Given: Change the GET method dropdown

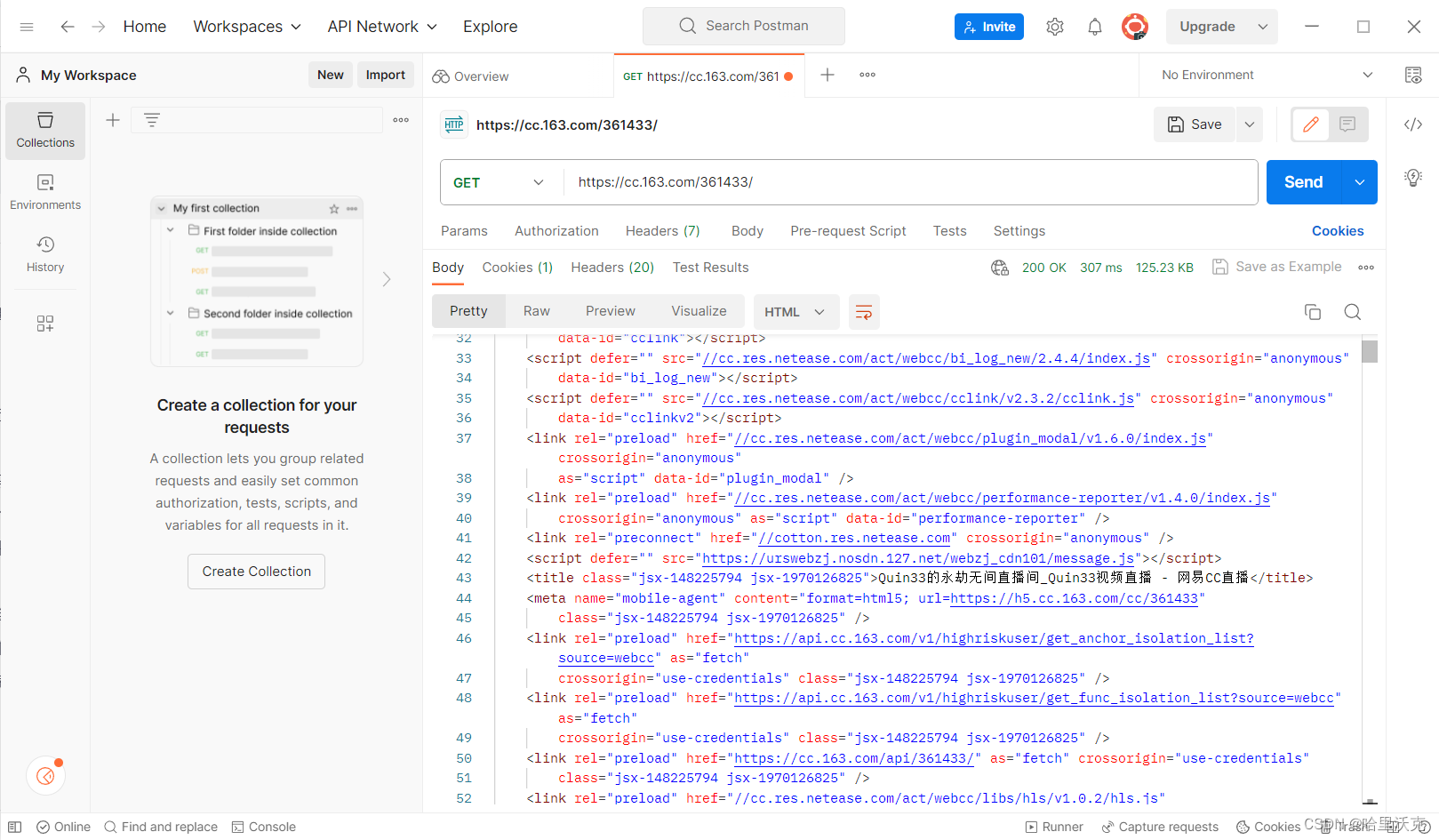Looking at the screenshot, I should (x=499, y=182).
